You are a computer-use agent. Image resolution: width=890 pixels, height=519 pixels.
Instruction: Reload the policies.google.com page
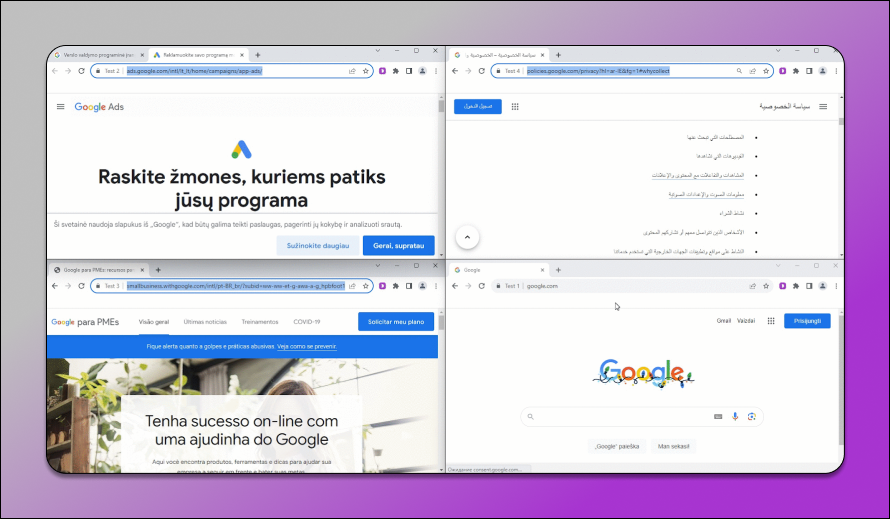tap(481, 71)
